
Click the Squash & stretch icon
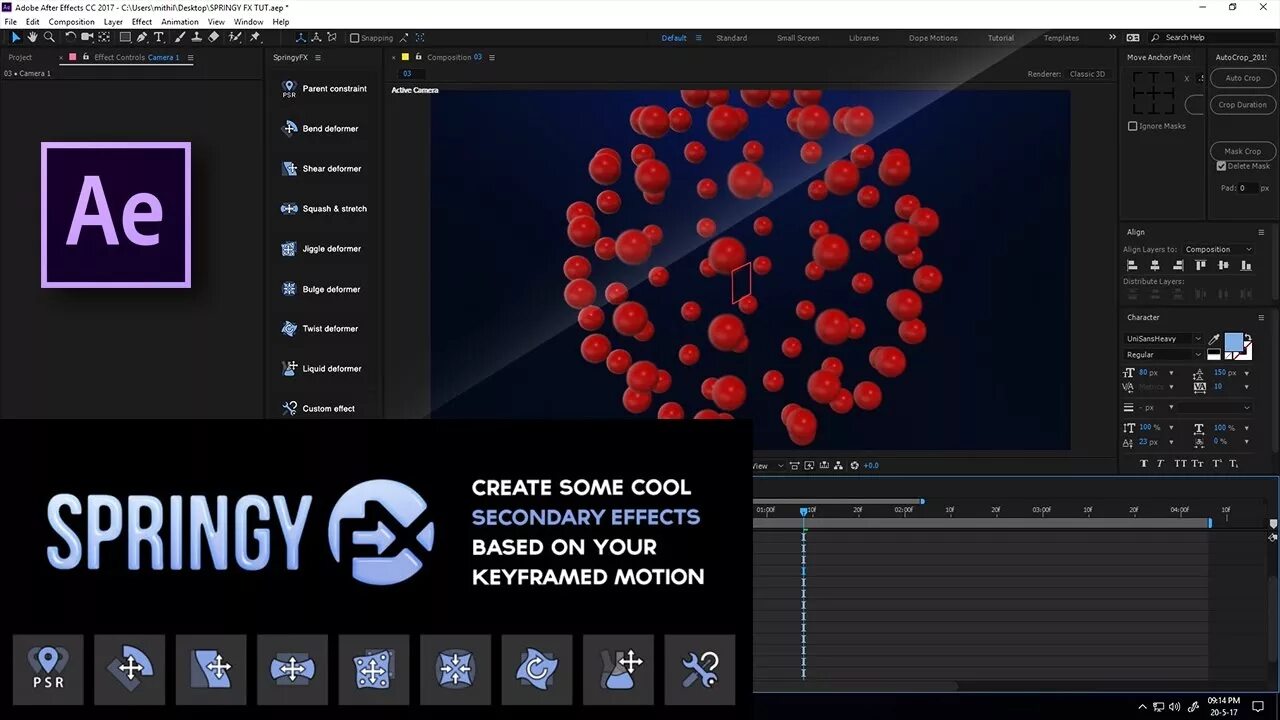tap(289, 208)
